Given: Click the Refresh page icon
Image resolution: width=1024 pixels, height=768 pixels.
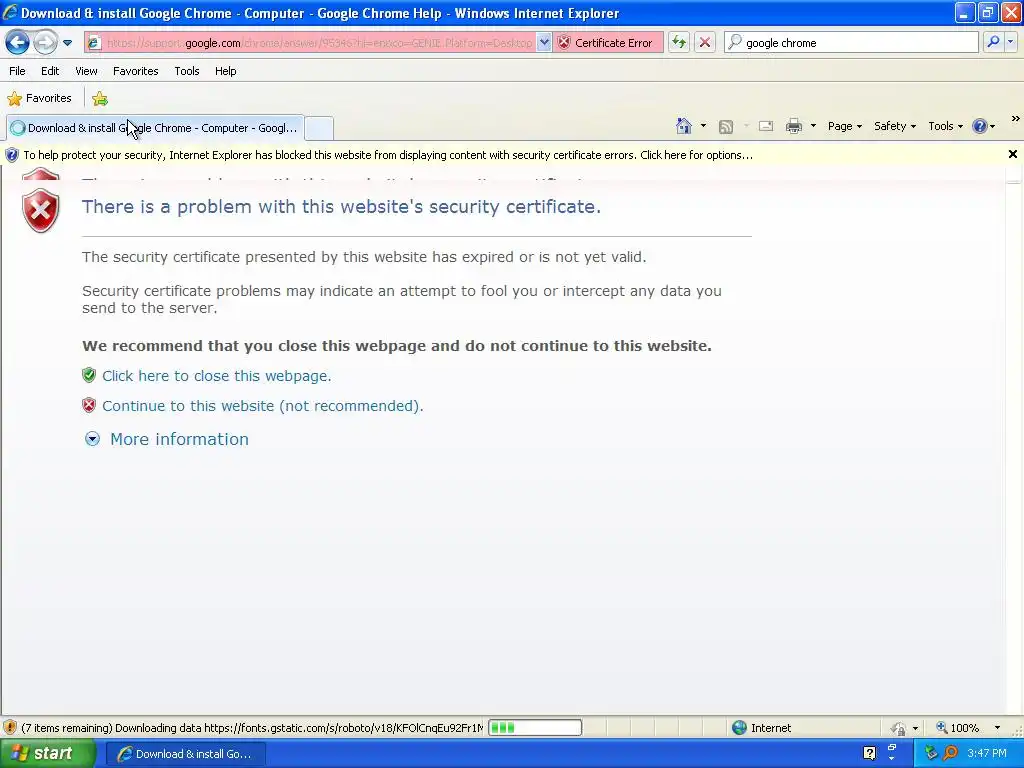Looking at the screenshot, I should (x=679, y=43).
